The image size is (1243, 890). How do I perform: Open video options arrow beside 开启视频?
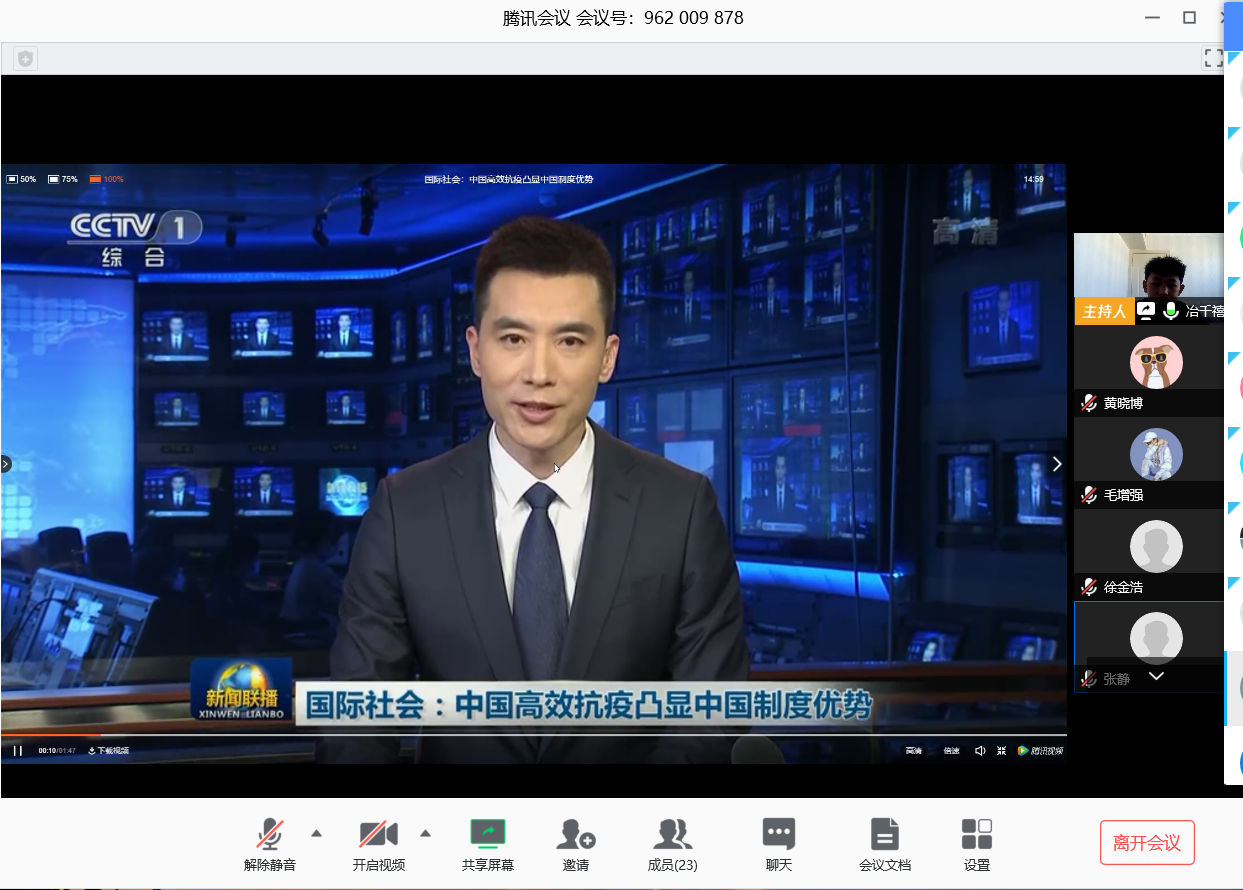coord(425,833)
